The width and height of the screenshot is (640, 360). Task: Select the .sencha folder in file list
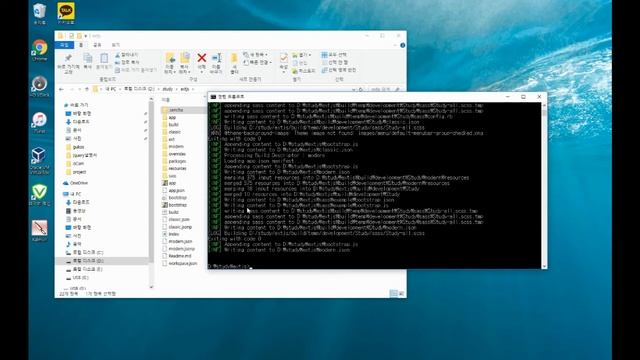coord(183,110)
